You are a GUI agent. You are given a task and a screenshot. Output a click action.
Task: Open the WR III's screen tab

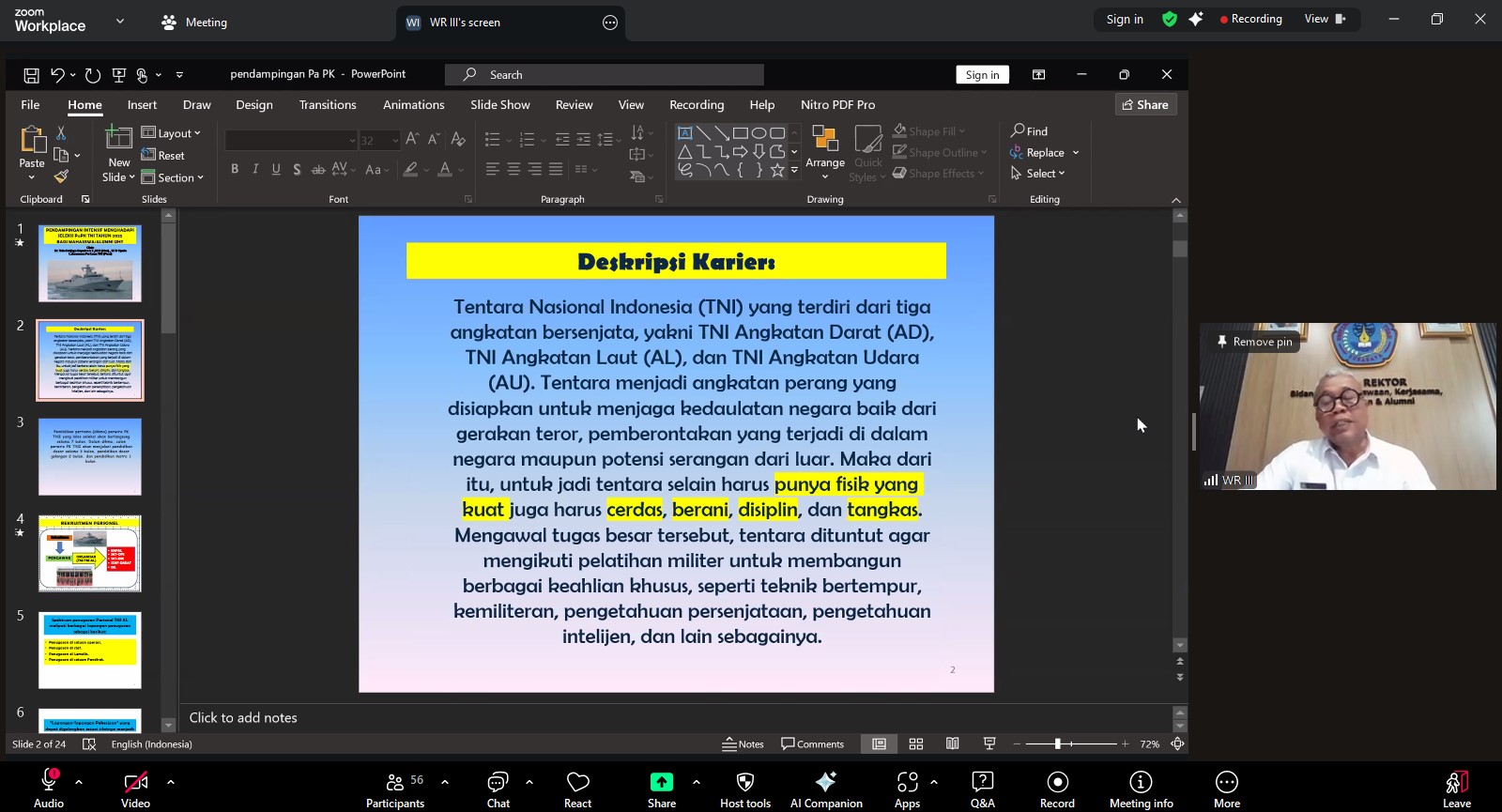(465, 23)
